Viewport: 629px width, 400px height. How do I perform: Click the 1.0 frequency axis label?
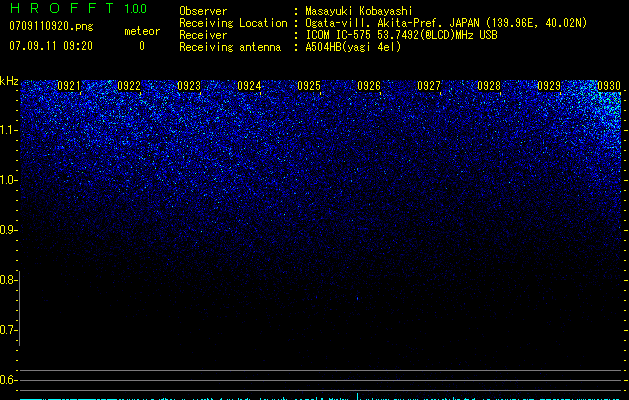tap(8, 180)
